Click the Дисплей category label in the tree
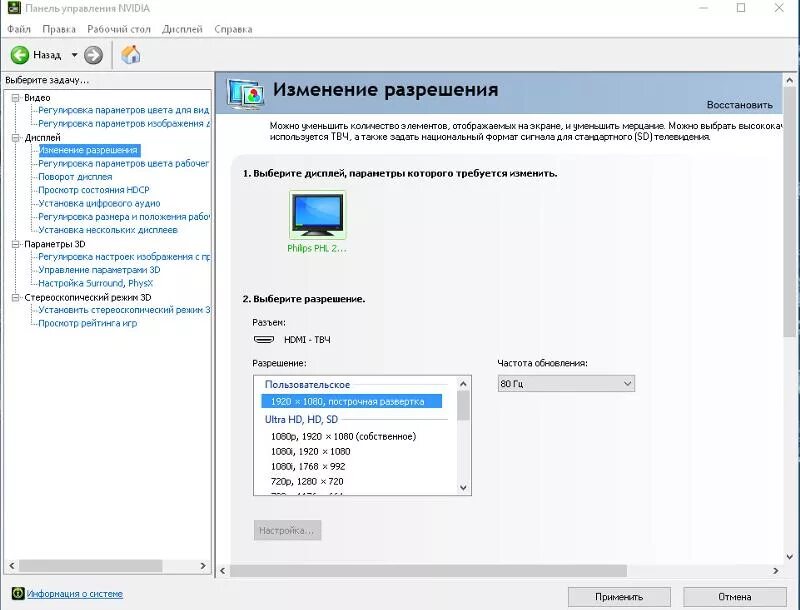 (x=42, y=138)
